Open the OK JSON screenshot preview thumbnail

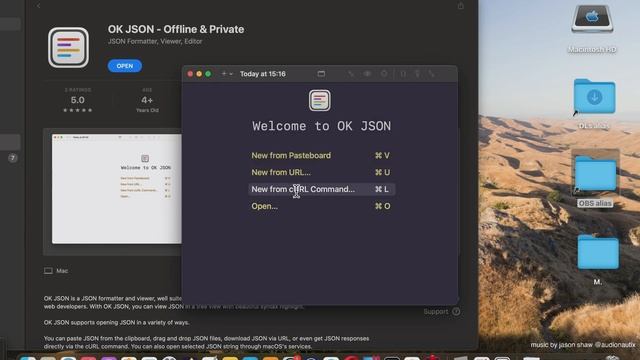(x=117, y=189)
